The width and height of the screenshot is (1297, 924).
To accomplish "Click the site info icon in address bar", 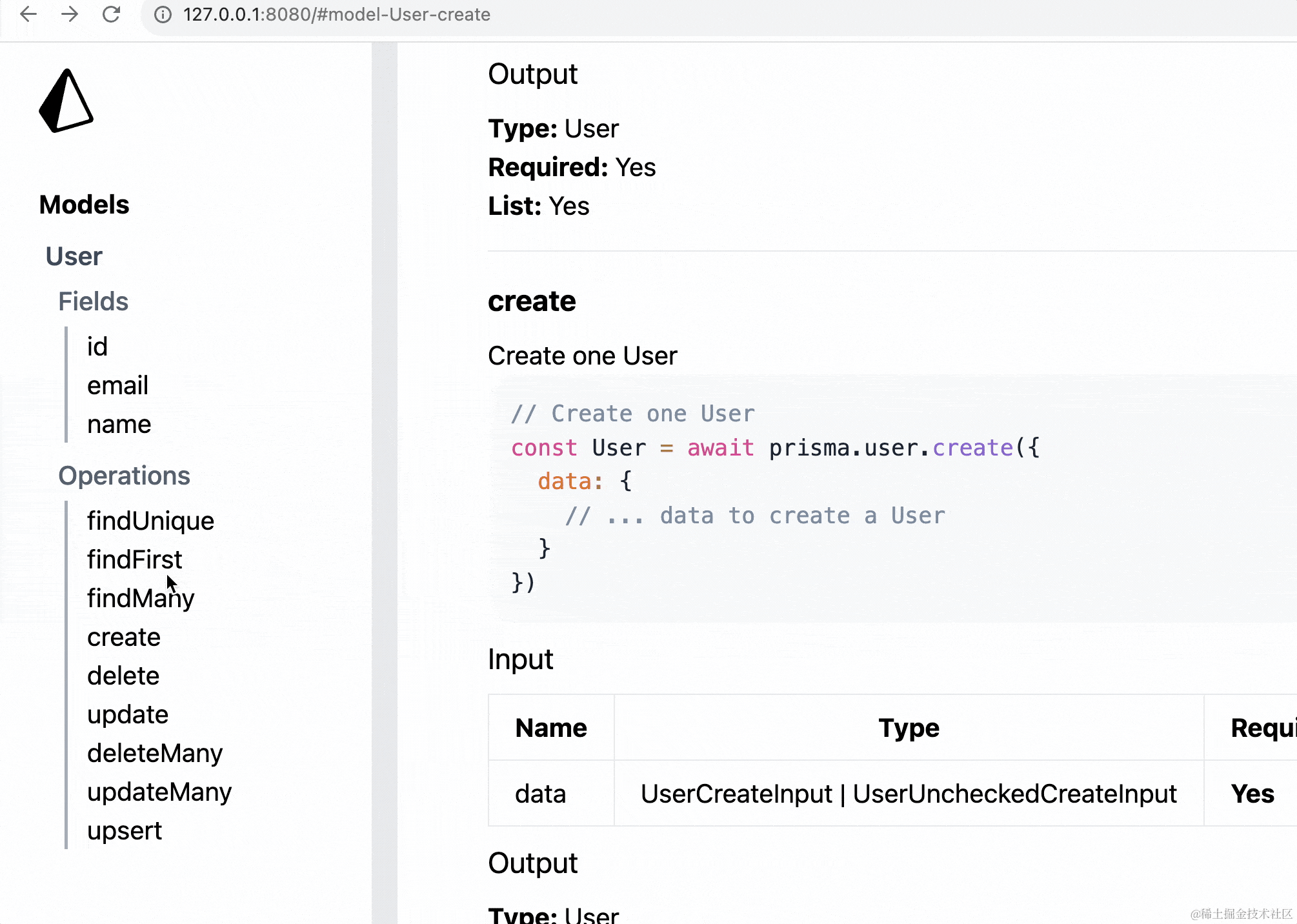I will click(x=163, y=14).
